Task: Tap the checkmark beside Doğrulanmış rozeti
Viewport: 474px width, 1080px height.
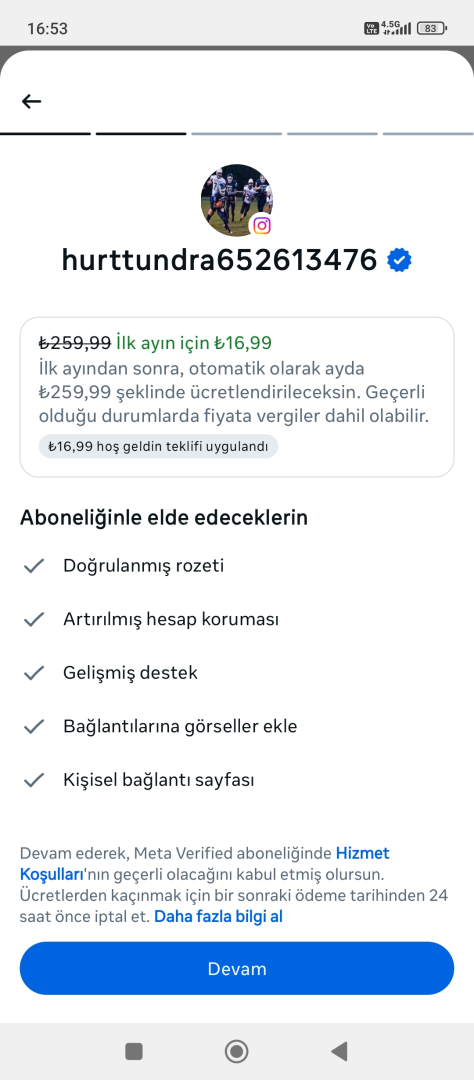Action: (34, 565)
